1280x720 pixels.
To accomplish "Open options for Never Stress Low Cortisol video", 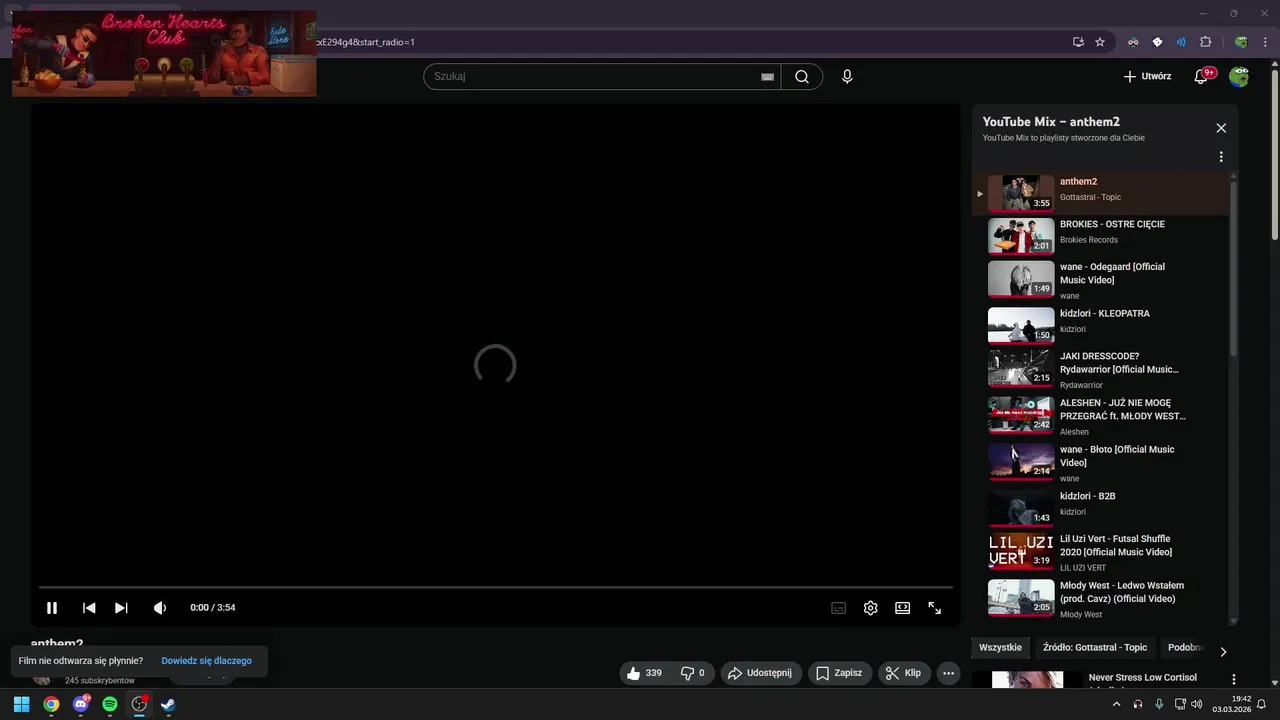I will point(1233,679).
